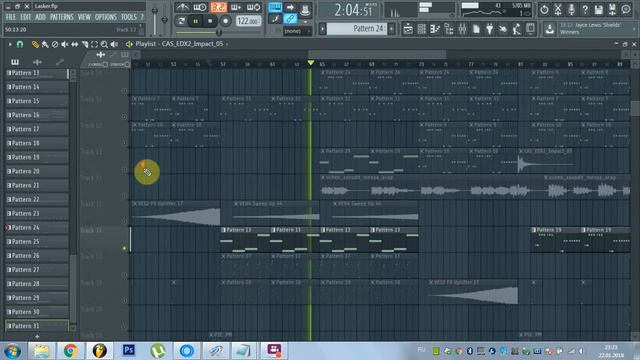Select Pattern 24 in the picker
Viewport: 640px width, 360px height.
point(36,227)
